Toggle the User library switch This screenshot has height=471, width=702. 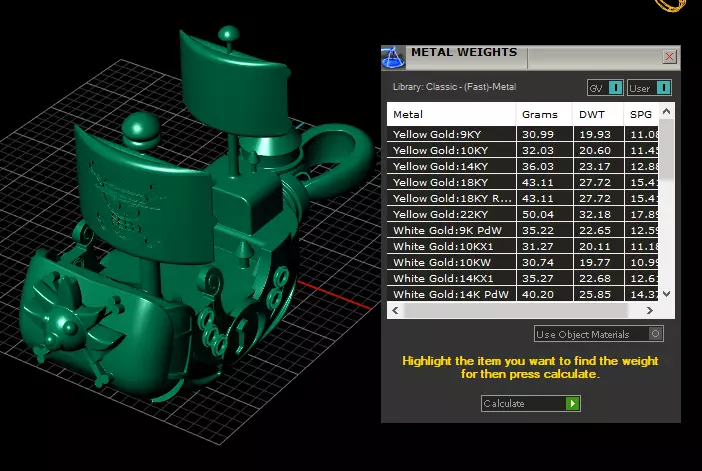pyautogui.click(x=649, y=88)
